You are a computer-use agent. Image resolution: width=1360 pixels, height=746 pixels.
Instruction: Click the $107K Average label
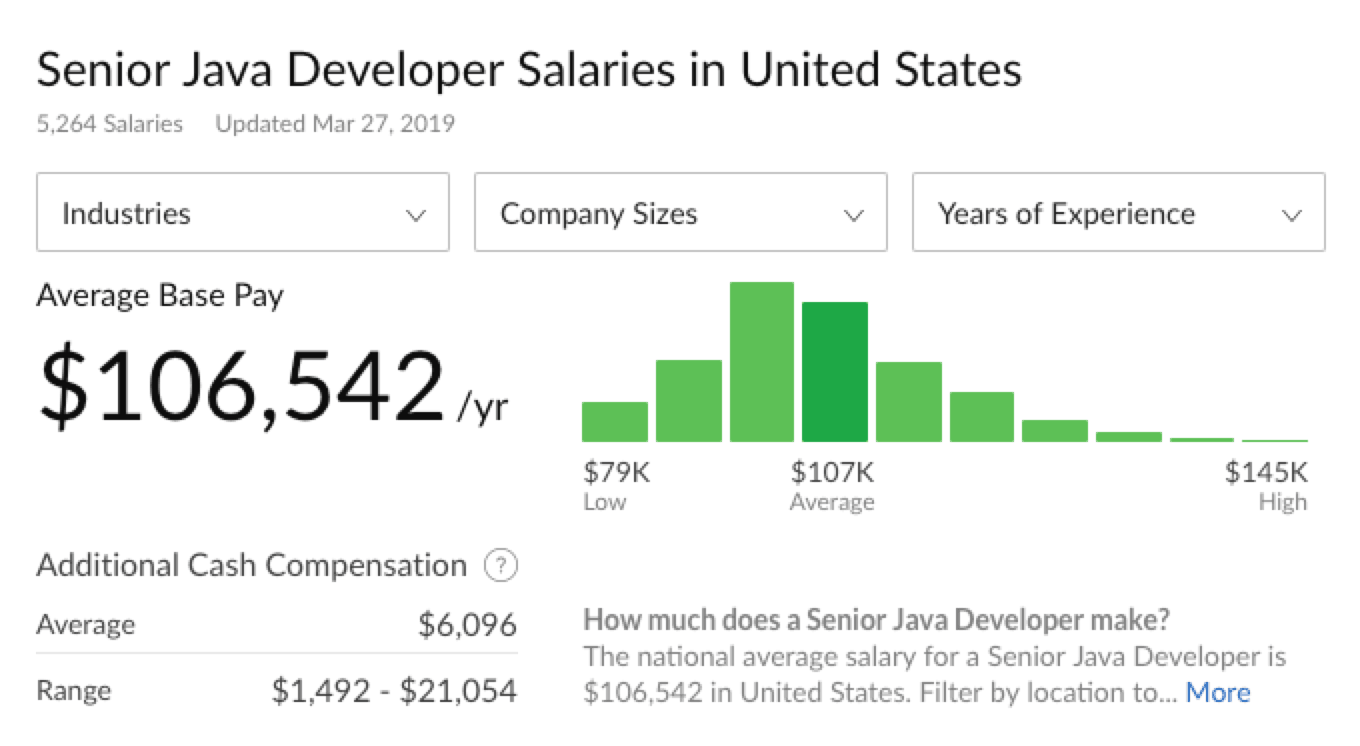coord(833,473)
